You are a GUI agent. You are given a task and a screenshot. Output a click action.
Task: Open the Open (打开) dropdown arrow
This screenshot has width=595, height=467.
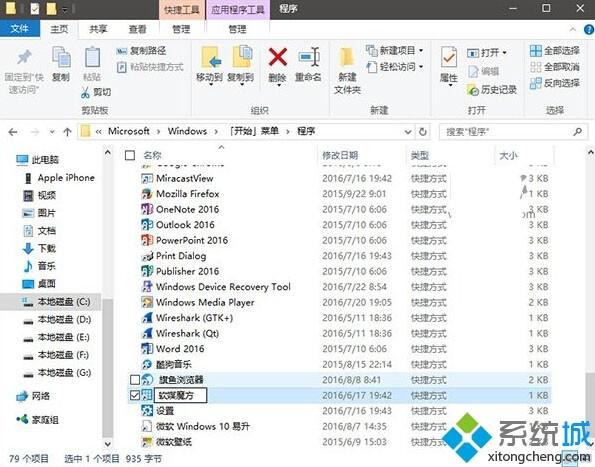tap(504, 53)
